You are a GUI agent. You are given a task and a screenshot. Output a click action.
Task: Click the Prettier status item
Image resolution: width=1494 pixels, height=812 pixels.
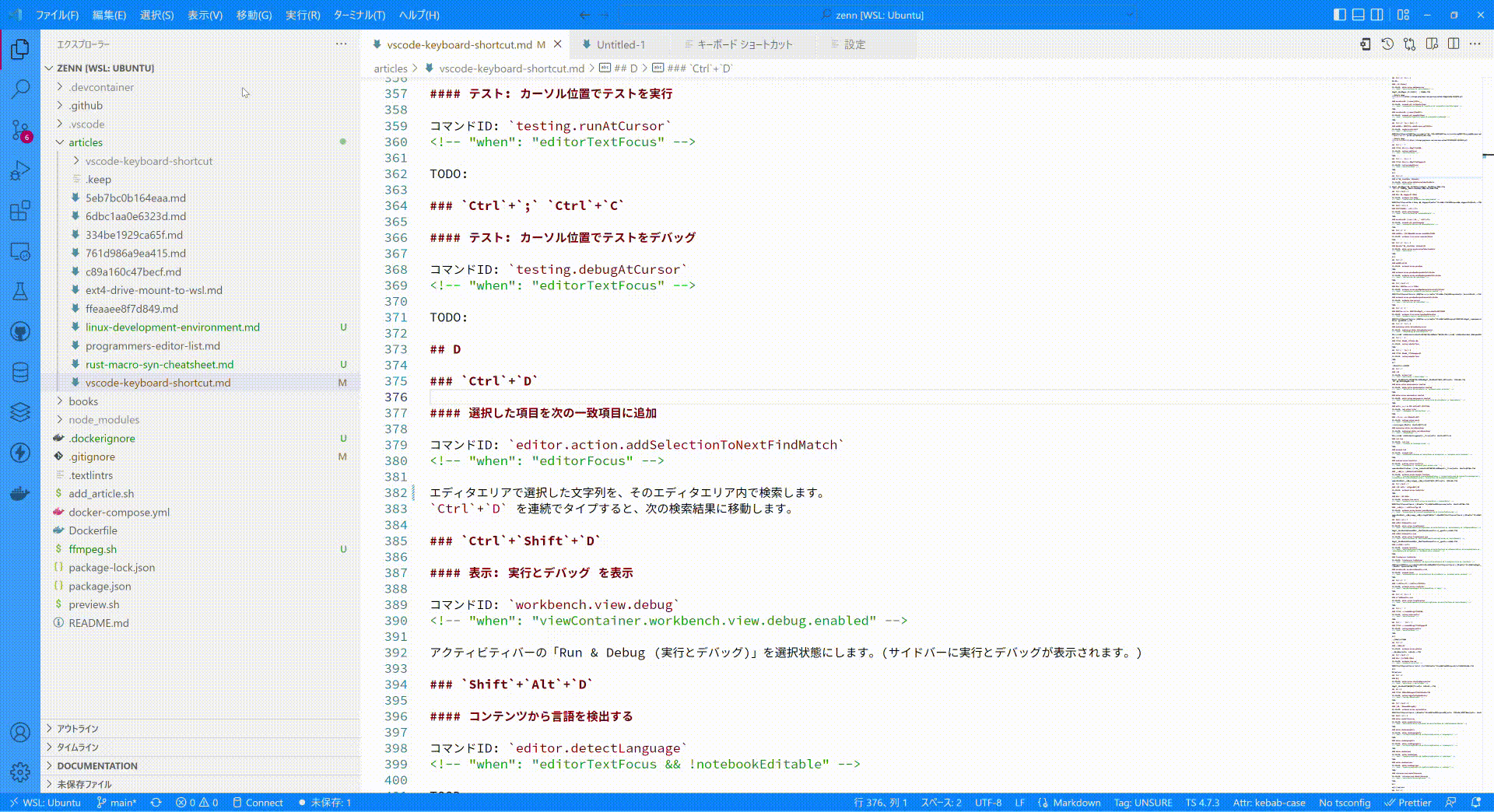tap(1408, 803)
